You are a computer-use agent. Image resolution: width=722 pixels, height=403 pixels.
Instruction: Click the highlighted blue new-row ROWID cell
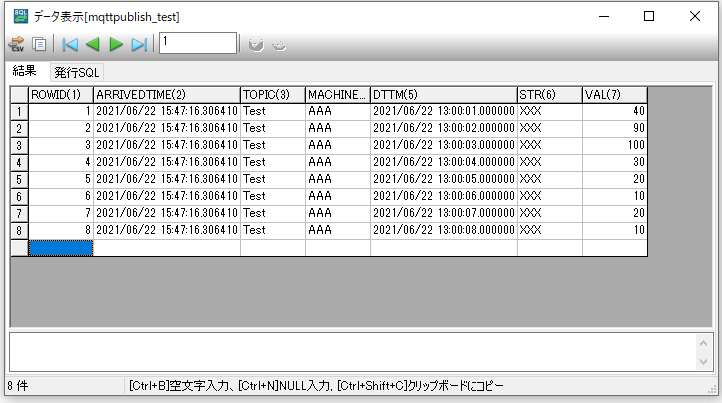coord(61,248)
